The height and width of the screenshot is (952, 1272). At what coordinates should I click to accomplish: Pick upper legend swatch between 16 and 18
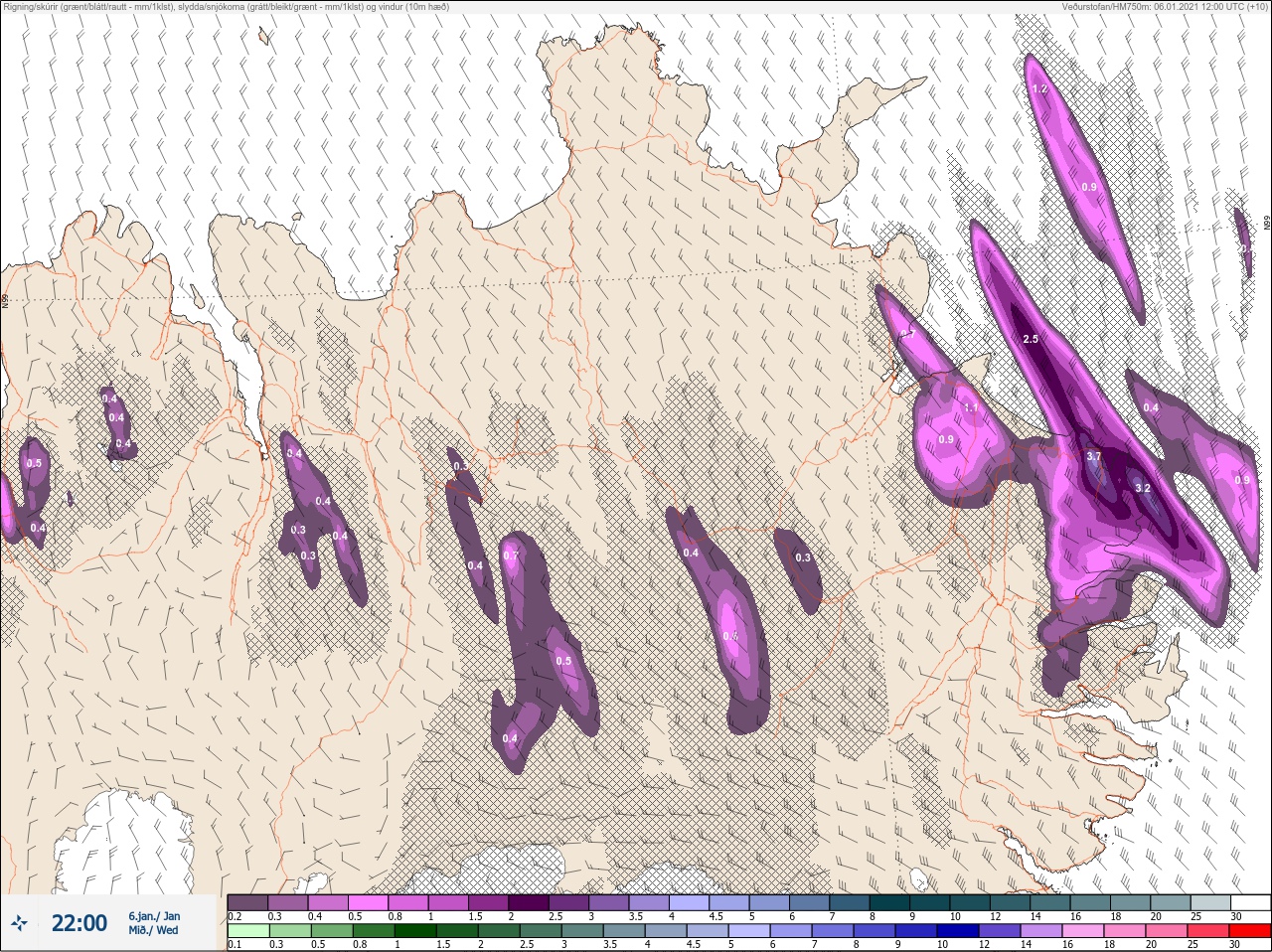(1090, 903)
